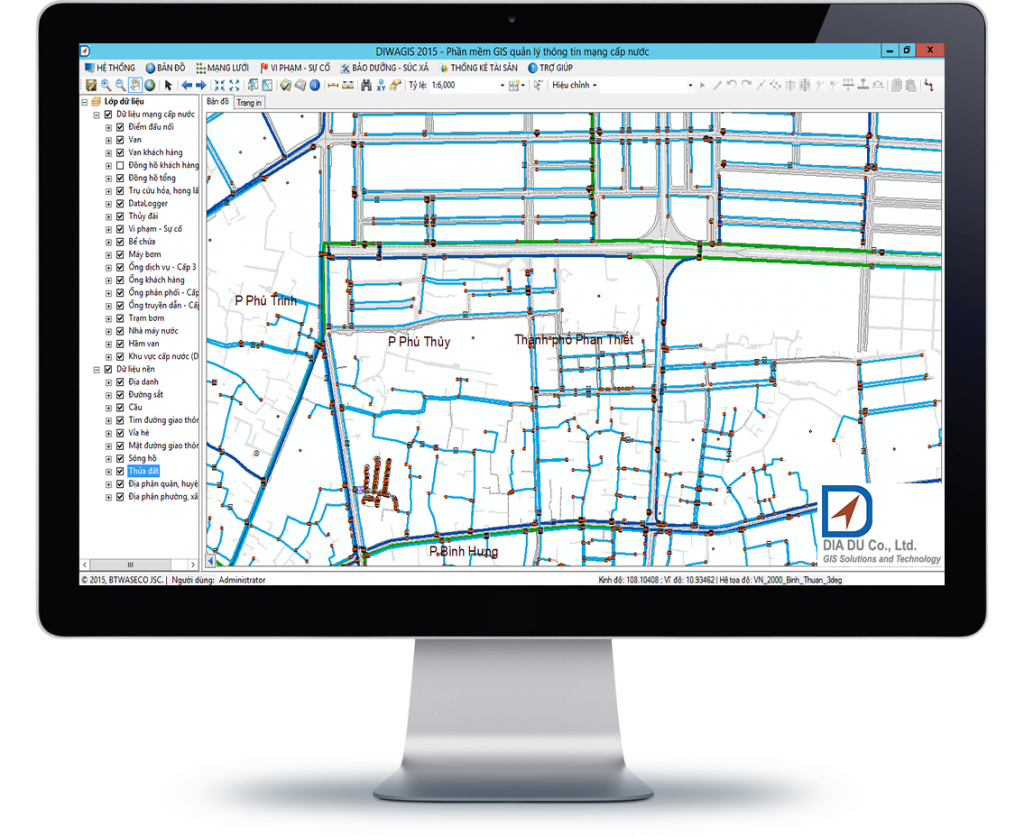This screenshot has height=836, width=1024.
Task: Click the red stepped-line icon at toolbar end
Action: [x=929, y=85]
